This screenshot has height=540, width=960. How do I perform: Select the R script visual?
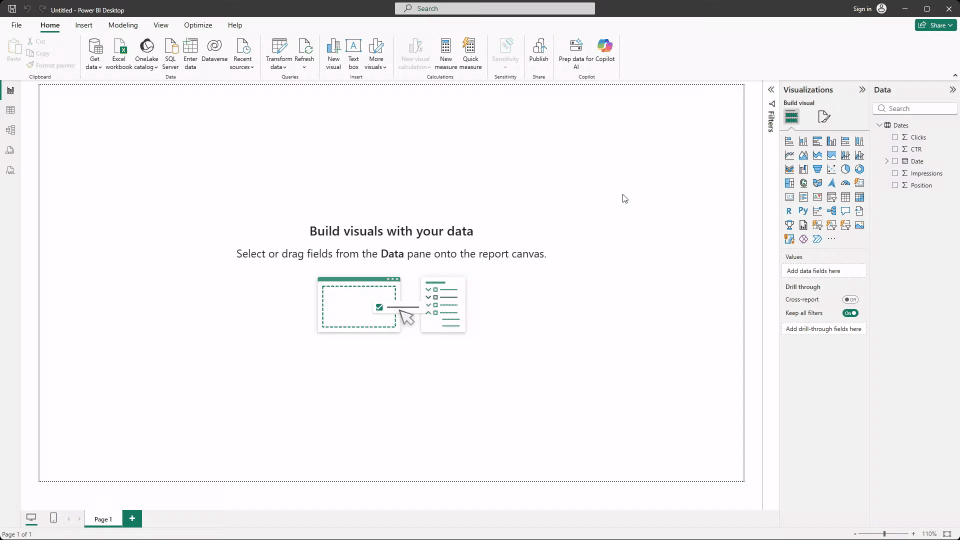click(x=789, y=211)
